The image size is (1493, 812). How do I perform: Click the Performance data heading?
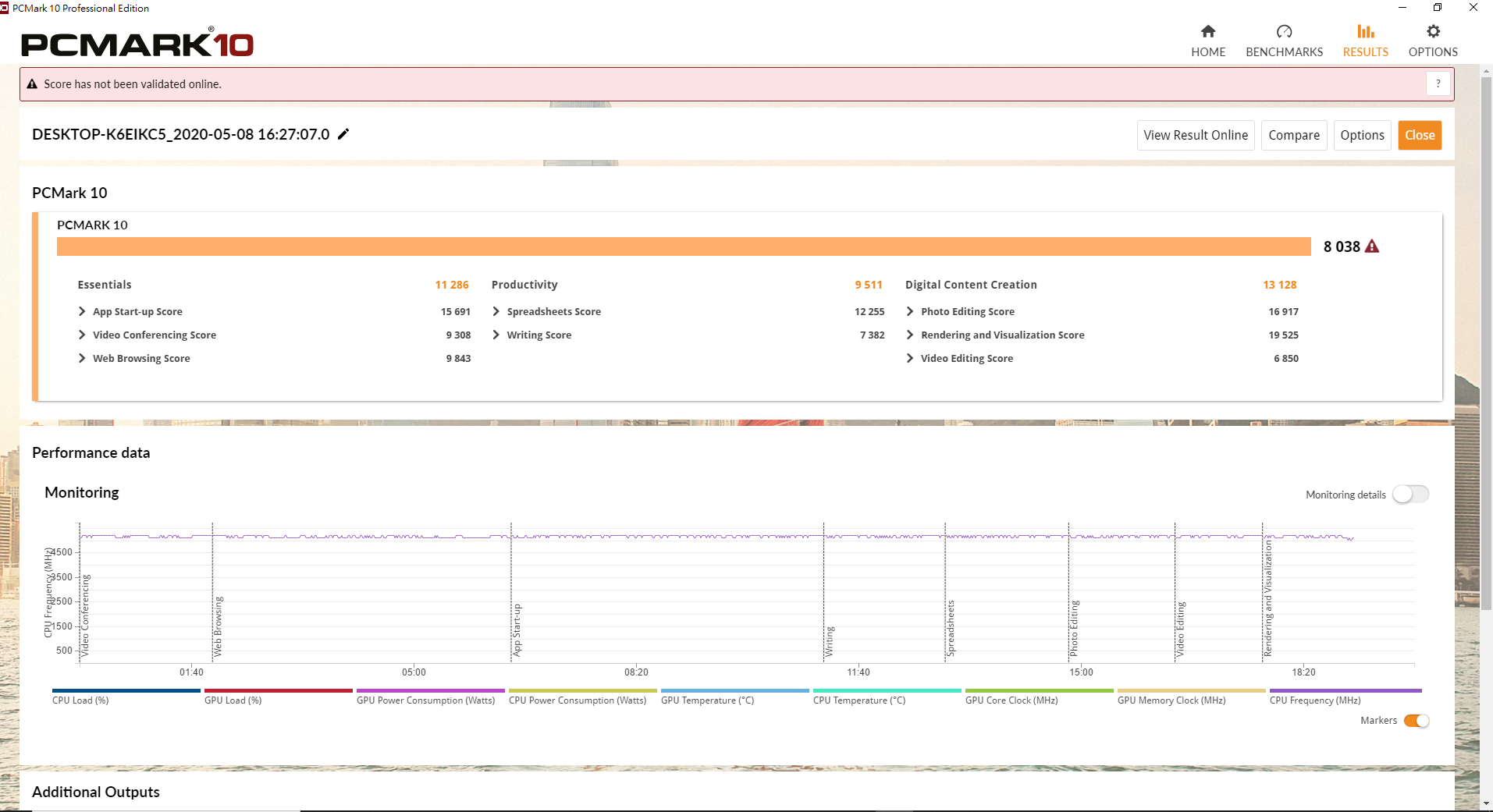coord(91,452)
